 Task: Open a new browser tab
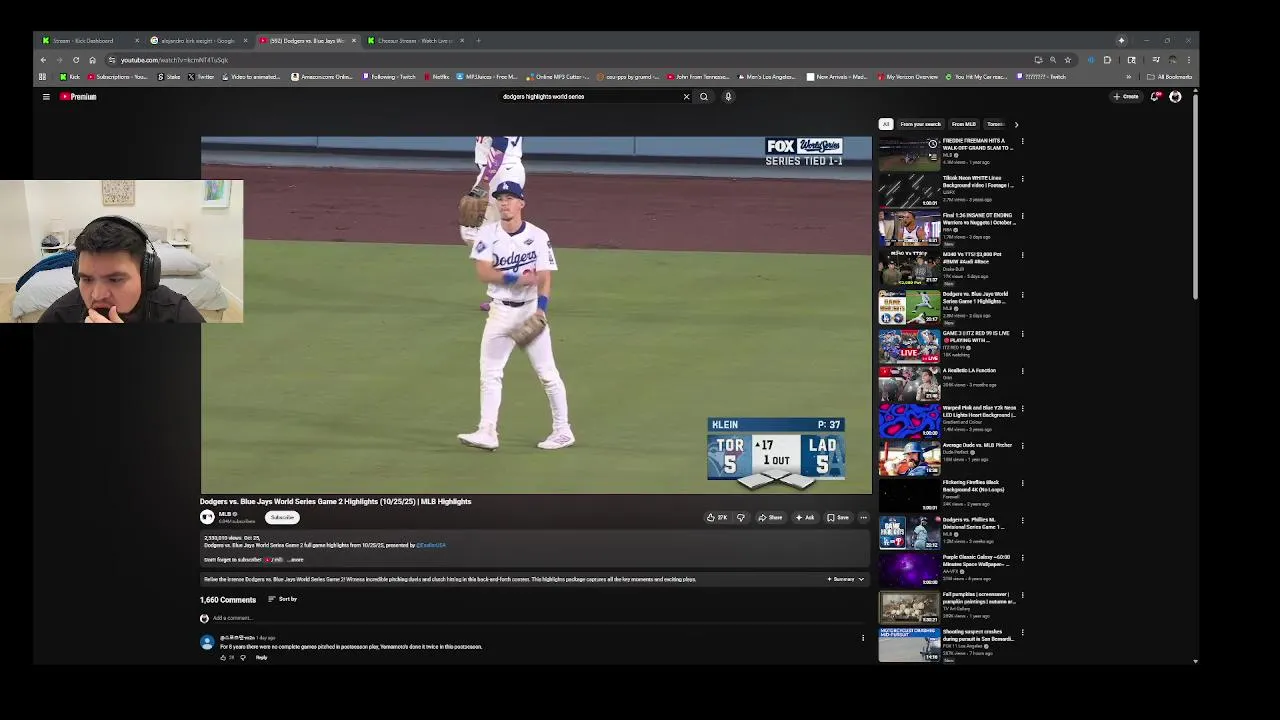[478, 41]
